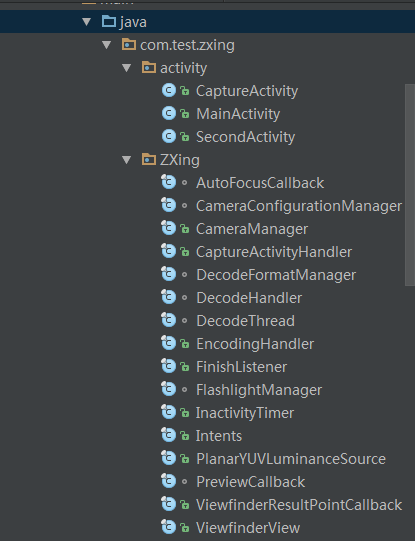415x541 pixels.
Task: Select the CaptureActivity class
Action: click(247, 91)
